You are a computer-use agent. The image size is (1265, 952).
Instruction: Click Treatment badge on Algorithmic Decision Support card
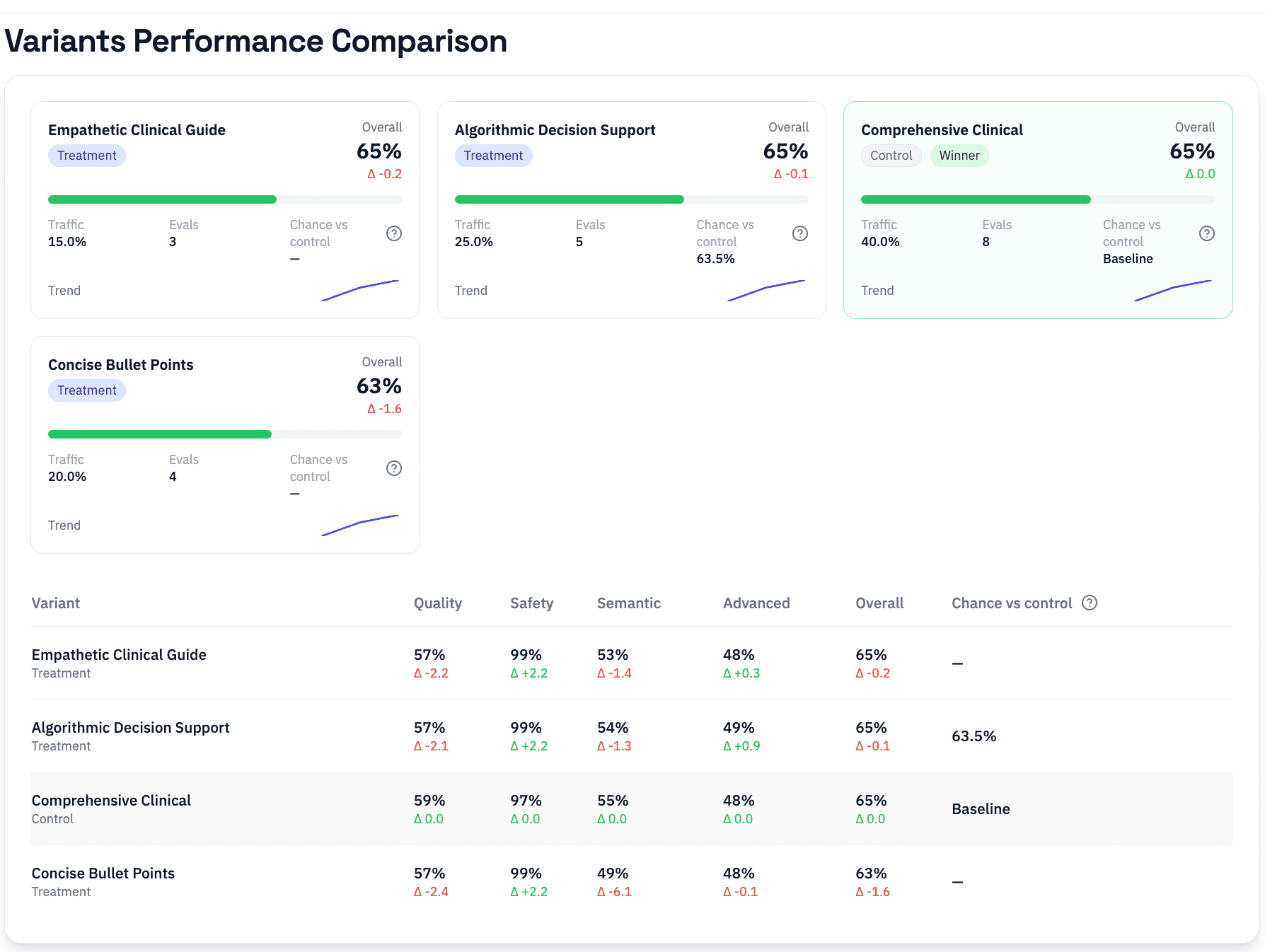pyautogui.click(x=493, y=156)
